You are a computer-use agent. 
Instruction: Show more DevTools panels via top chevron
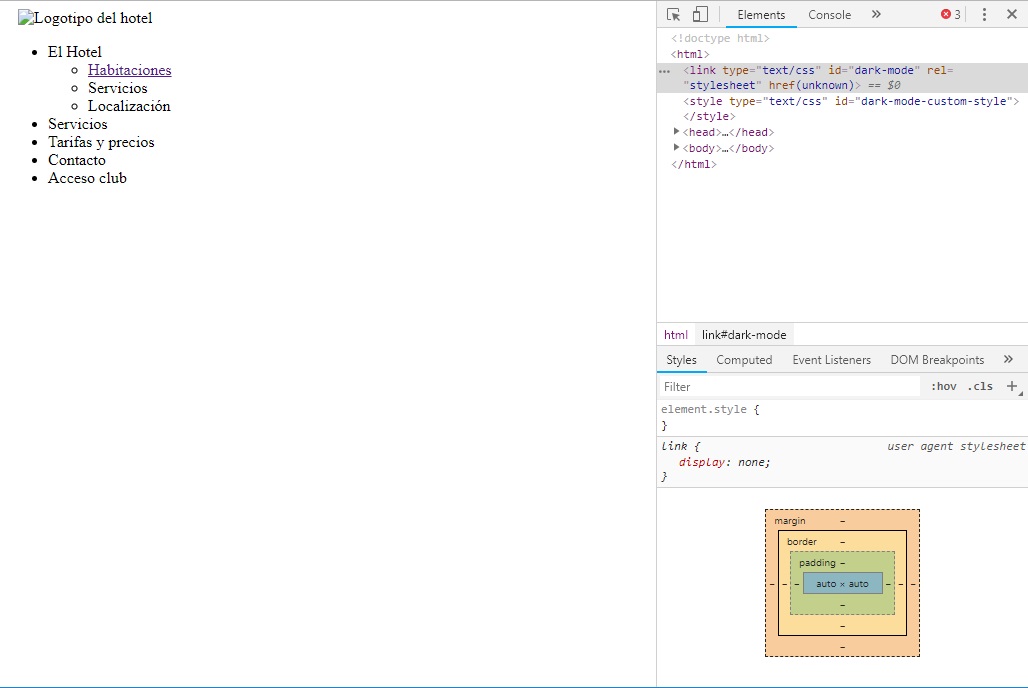(x=876, y=15)
